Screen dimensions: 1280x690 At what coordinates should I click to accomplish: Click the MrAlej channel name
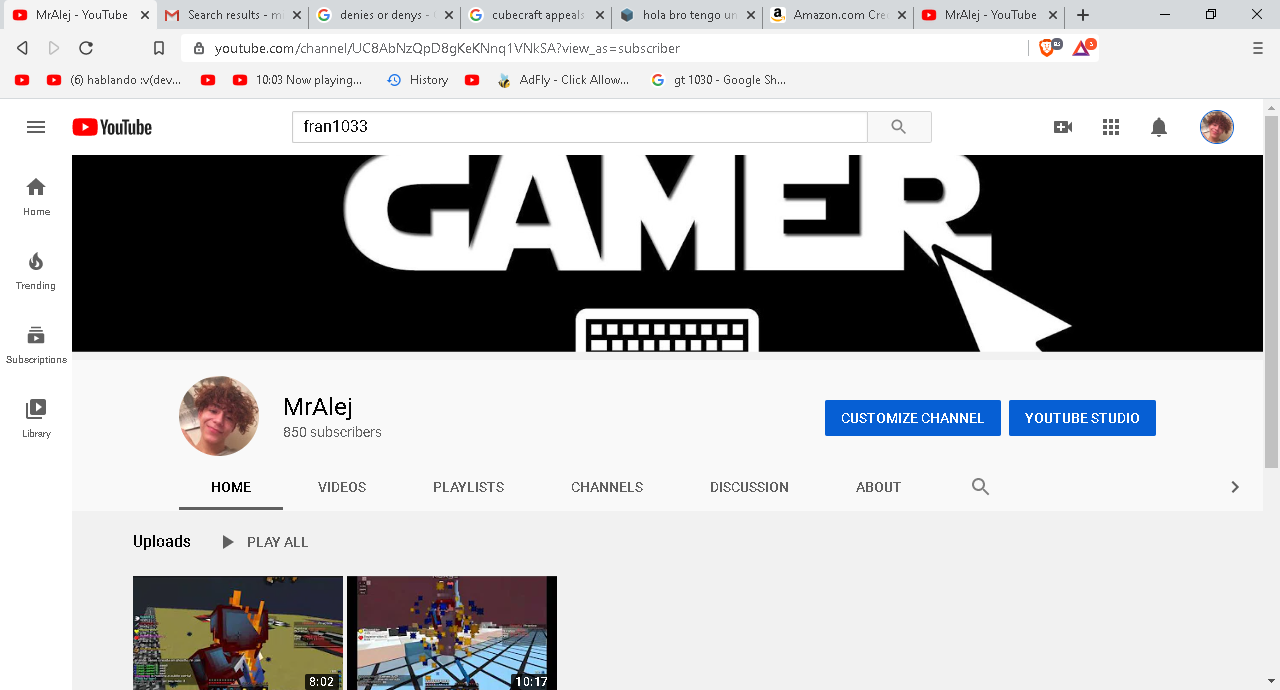318,406
